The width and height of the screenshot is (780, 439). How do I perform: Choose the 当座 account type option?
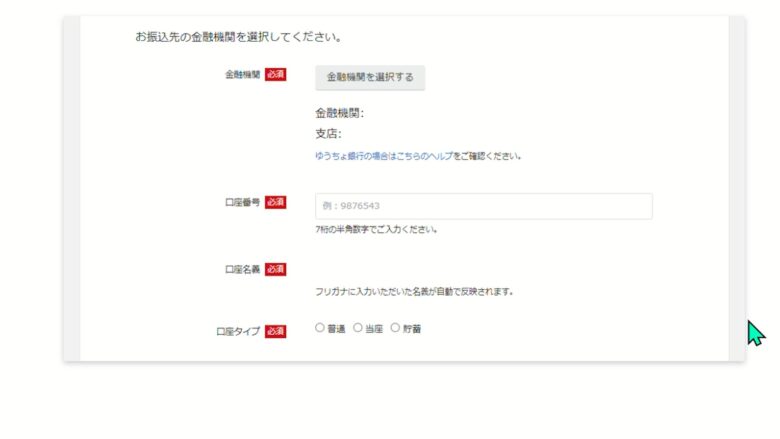358,327
